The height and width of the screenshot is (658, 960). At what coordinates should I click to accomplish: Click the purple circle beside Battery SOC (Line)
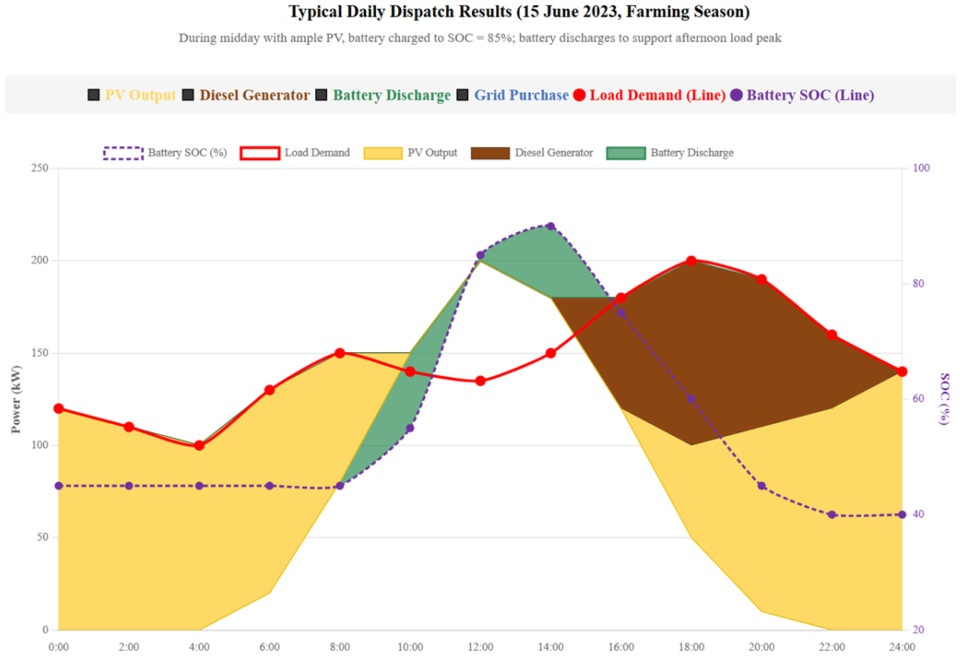[x=737, y=95]
